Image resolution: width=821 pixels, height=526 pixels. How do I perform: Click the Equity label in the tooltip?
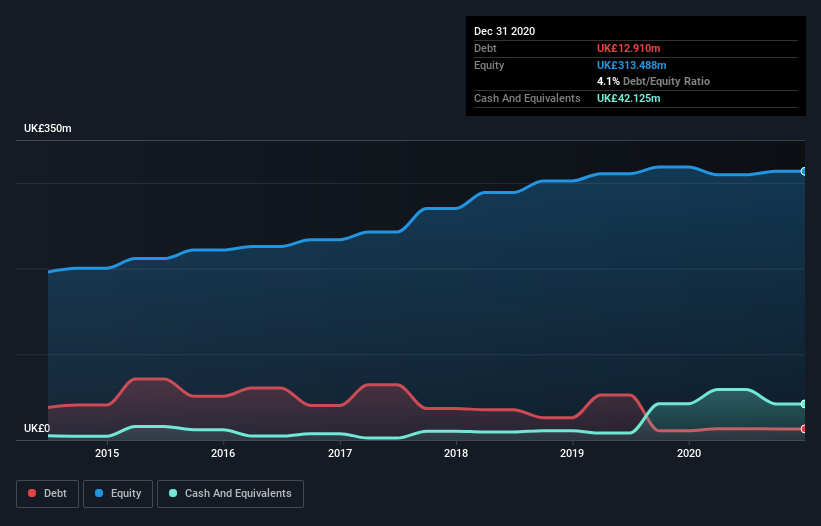(489, 65)
